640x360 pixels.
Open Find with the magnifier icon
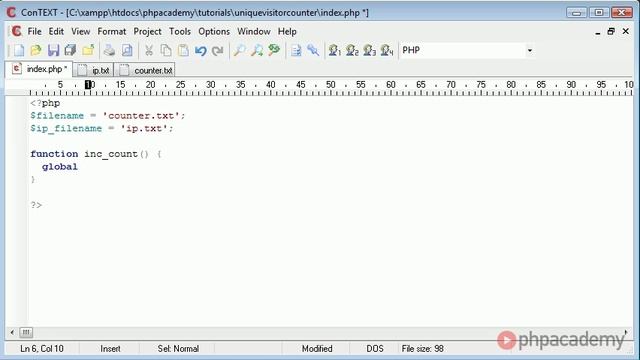point(239,50)
